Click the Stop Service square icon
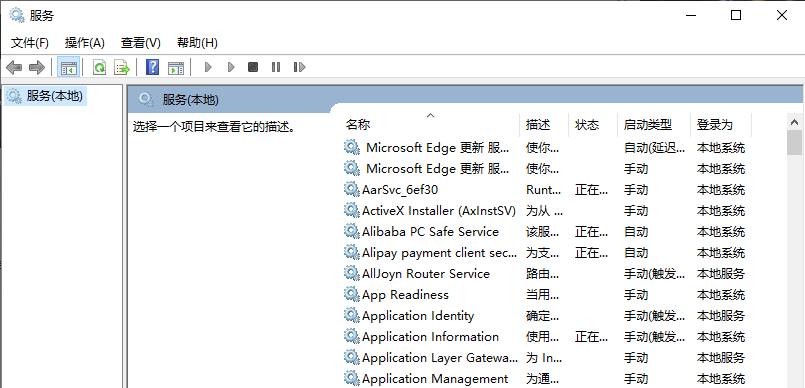The width and height of the screenshot is (805, 388). [x=253, y=67]
